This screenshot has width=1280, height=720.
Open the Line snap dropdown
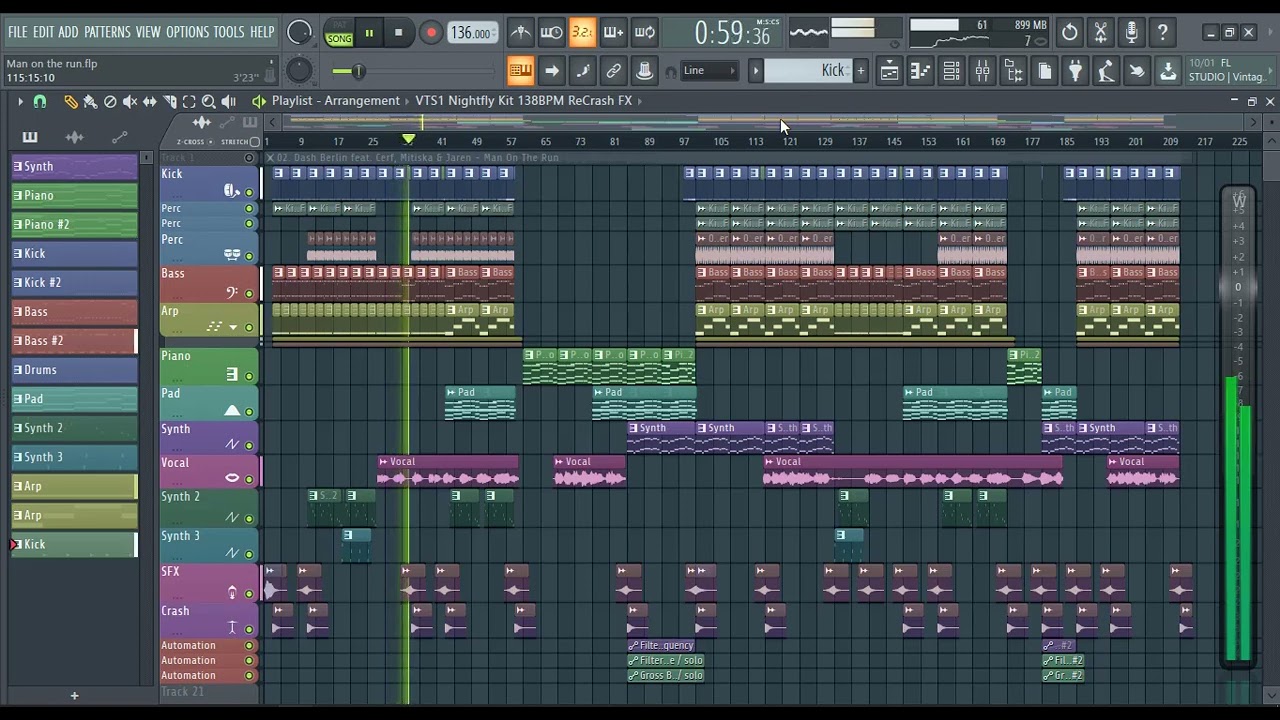[710, 71]
